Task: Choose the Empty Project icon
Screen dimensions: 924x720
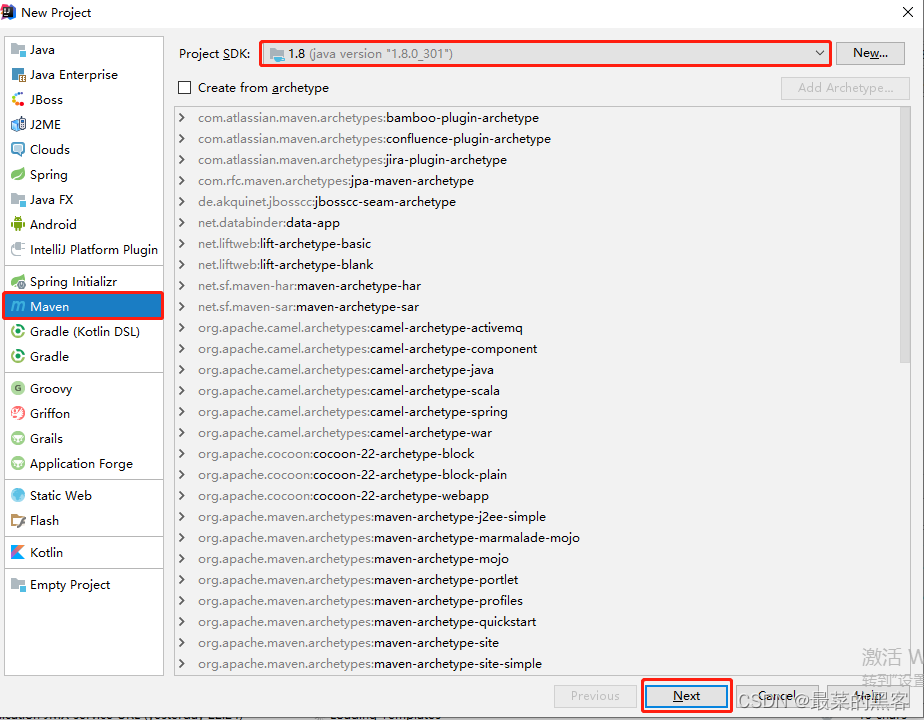Action: (18, 584)
